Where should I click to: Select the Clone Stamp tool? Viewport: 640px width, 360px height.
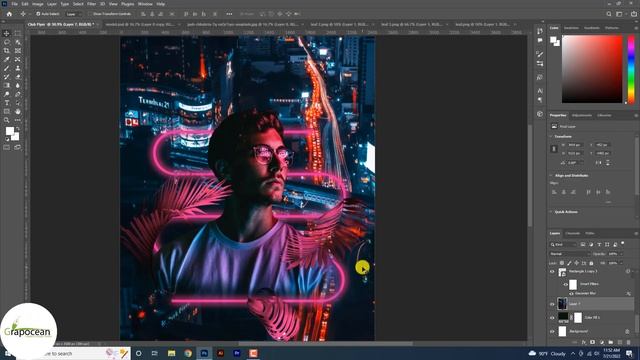[x=18, y=68]
